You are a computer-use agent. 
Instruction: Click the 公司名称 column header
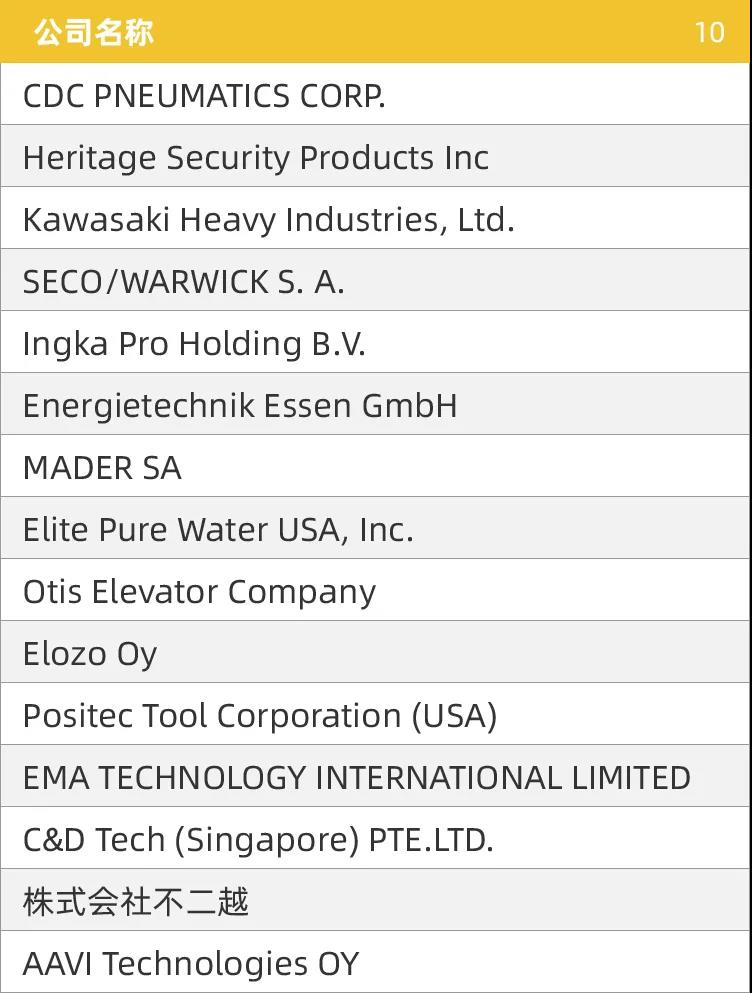tap(94, 32)
